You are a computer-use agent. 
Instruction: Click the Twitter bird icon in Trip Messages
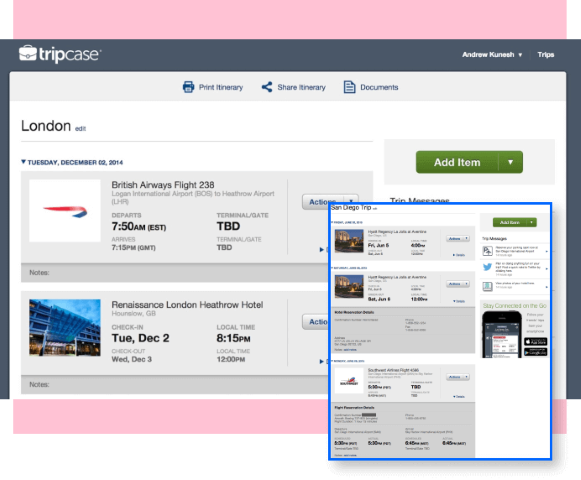click(487, 267)
